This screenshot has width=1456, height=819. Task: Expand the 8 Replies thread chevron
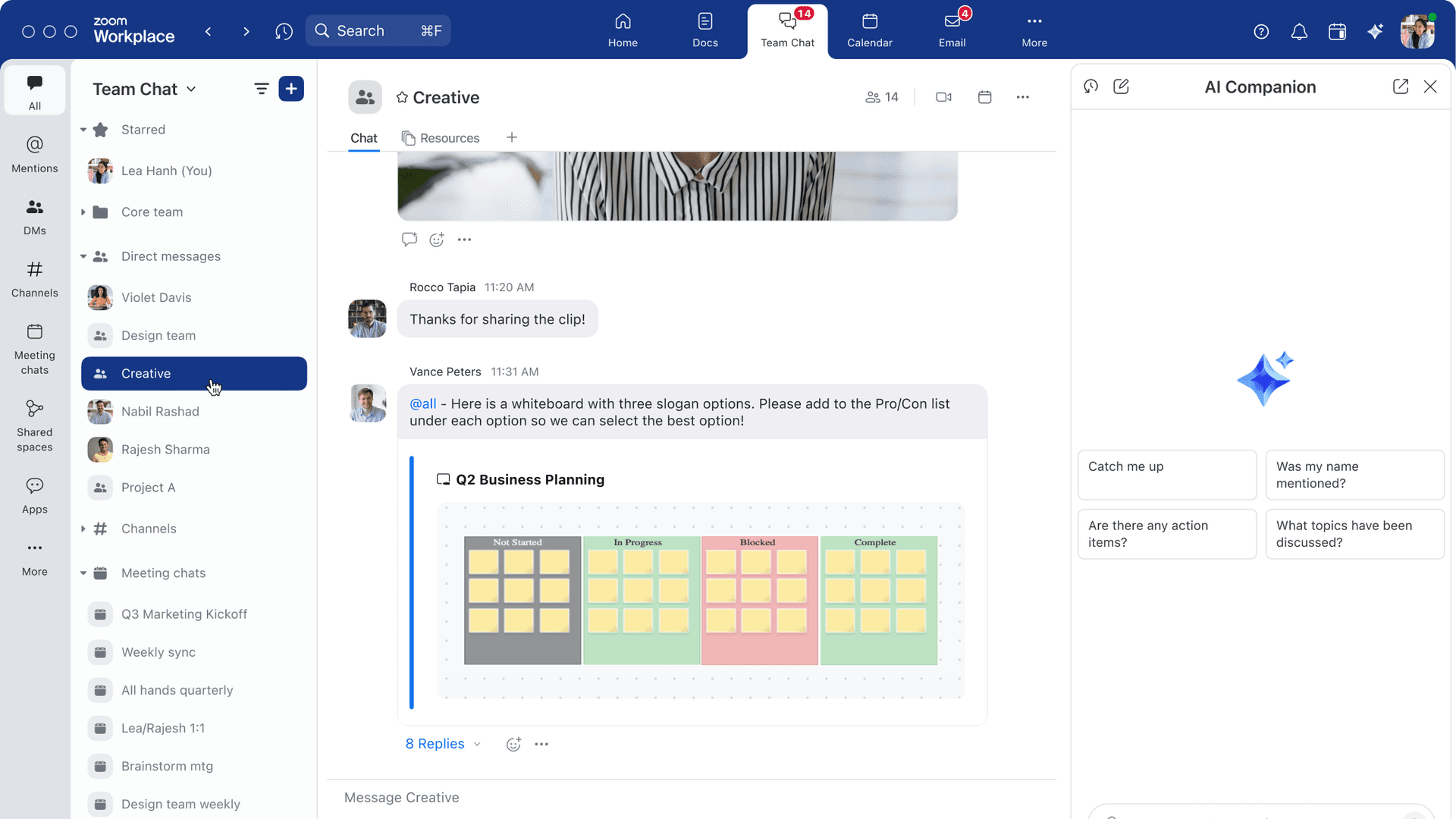click(x=478, y=744)
